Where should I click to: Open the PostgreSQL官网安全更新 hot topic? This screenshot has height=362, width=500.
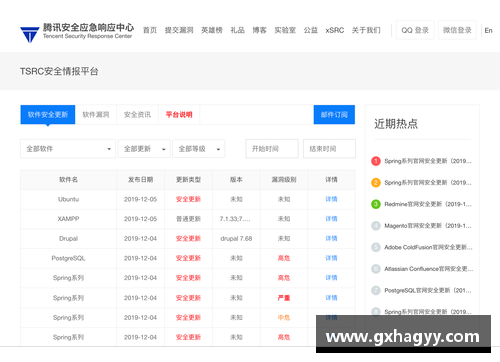click(x=428, y=290)
